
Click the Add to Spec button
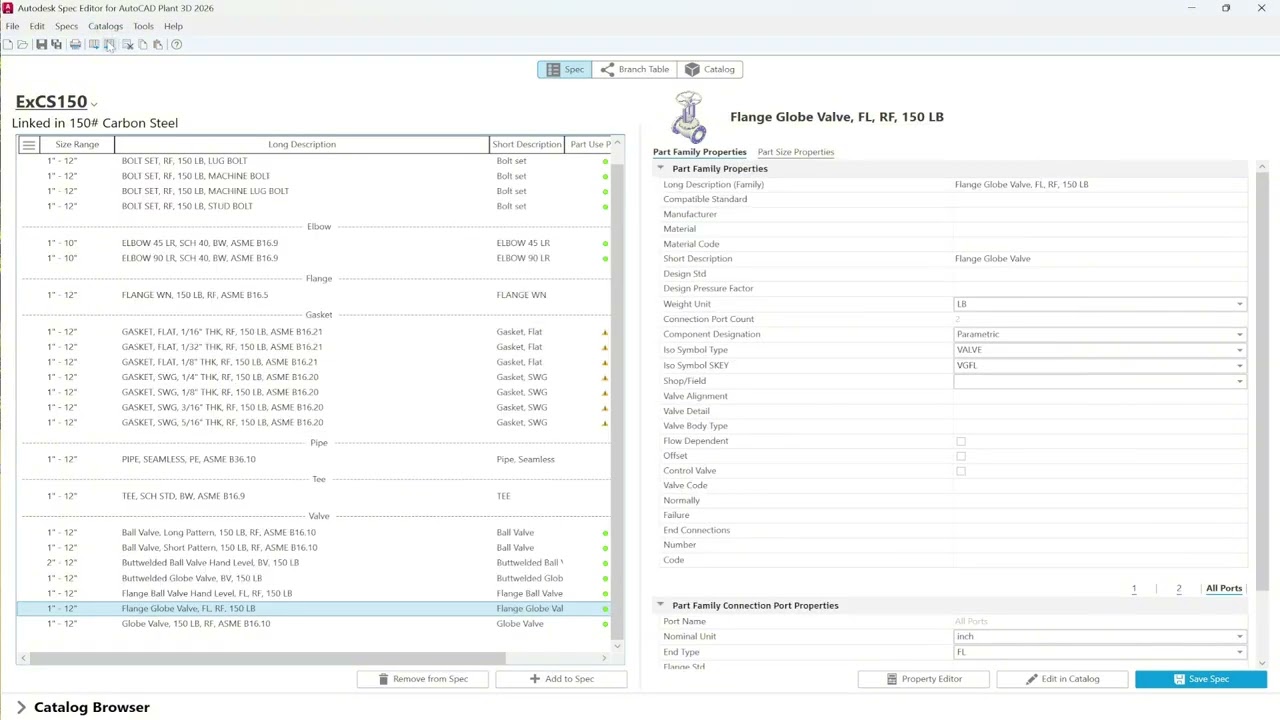(x=561, y=679)
